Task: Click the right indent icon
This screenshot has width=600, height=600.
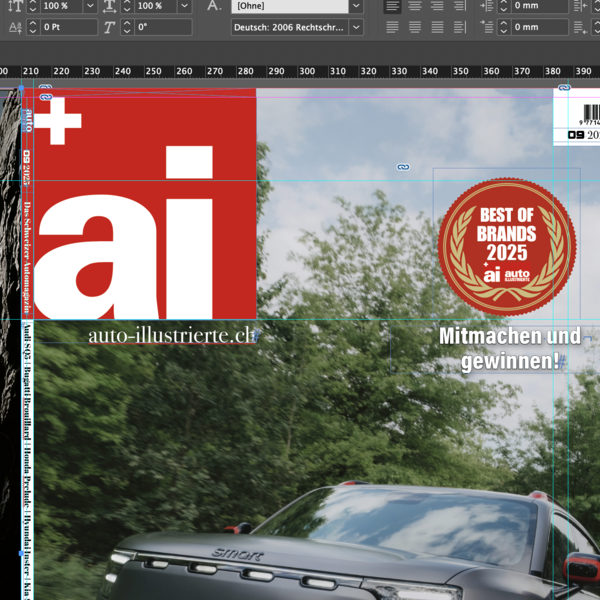Action: tap(580, 6)
